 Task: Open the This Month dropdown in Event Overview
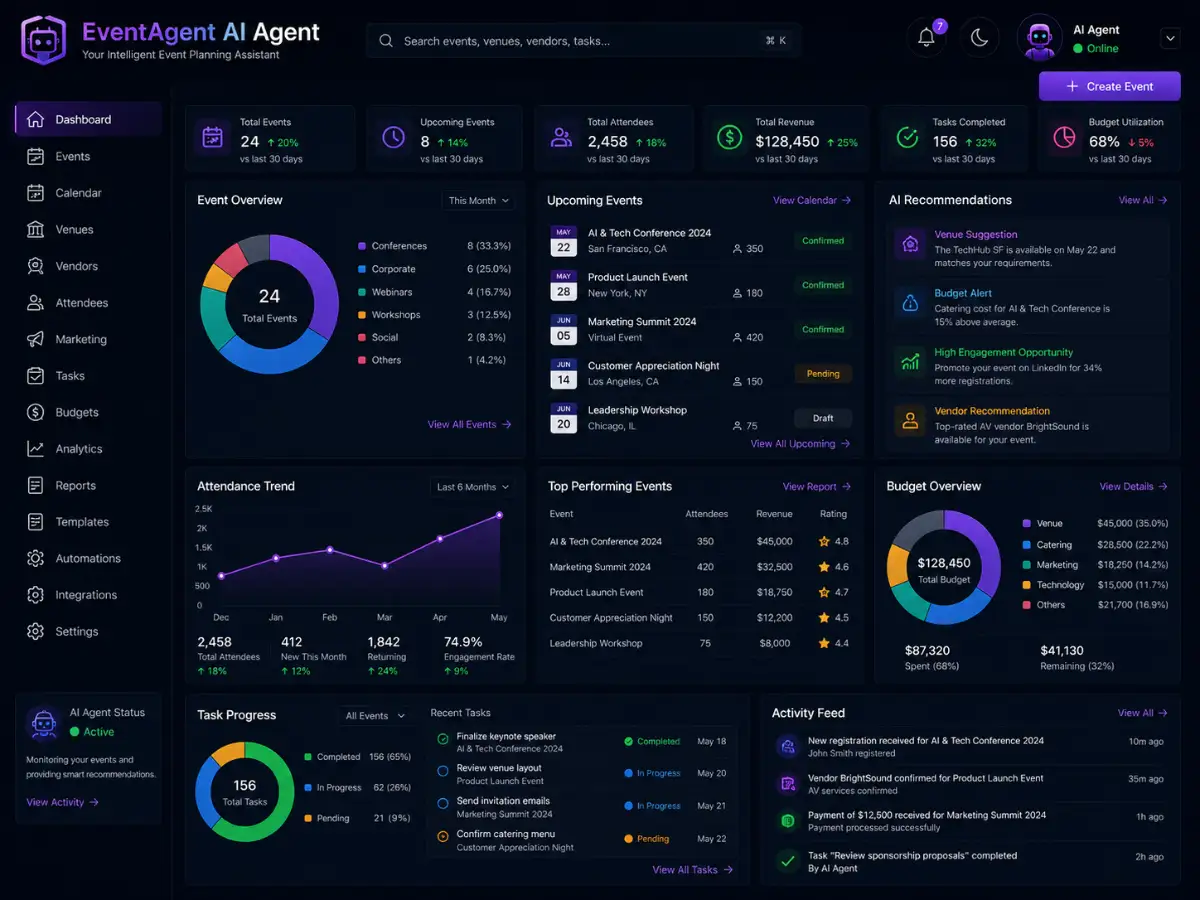tap(478, 201)
